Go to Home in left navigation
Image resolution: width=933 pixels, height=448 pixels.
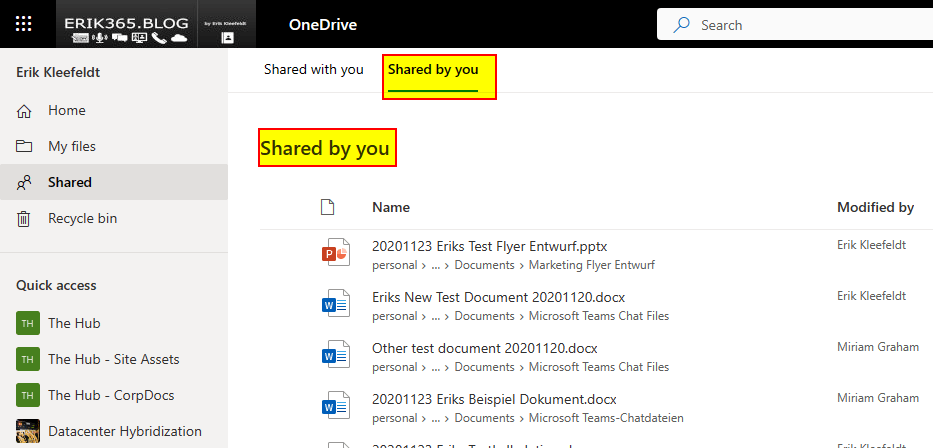click(67, 110)
